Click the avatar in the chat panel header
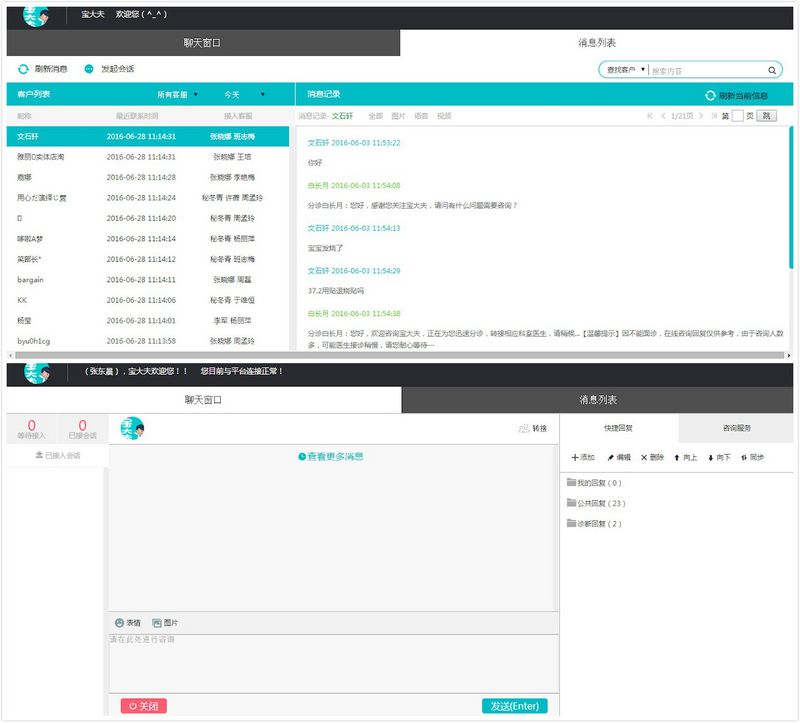Viewport: 800px width, 723px height. (132, 428)
